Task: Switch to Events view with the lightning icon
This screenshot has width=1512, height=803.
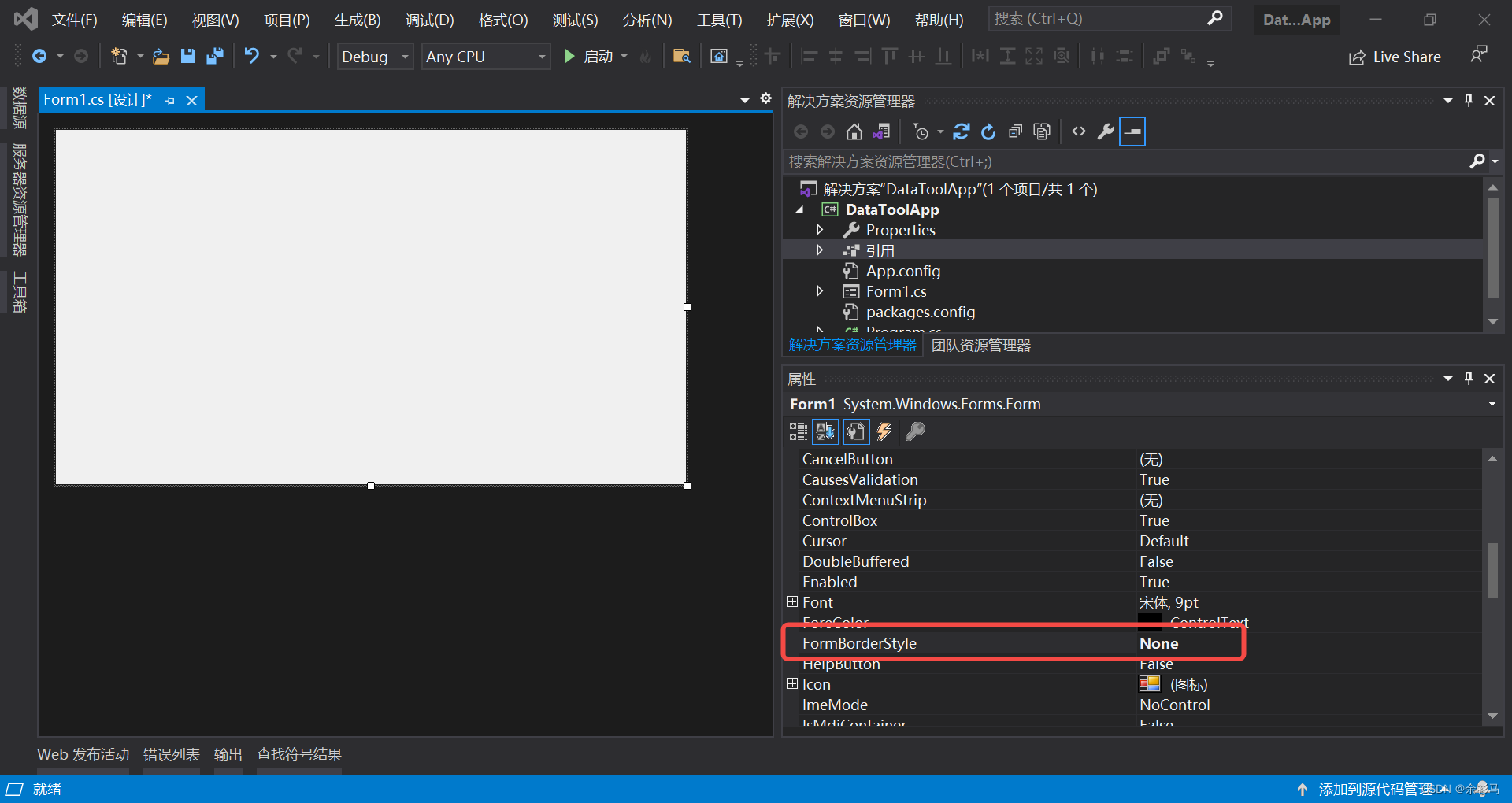Action: 884,431
